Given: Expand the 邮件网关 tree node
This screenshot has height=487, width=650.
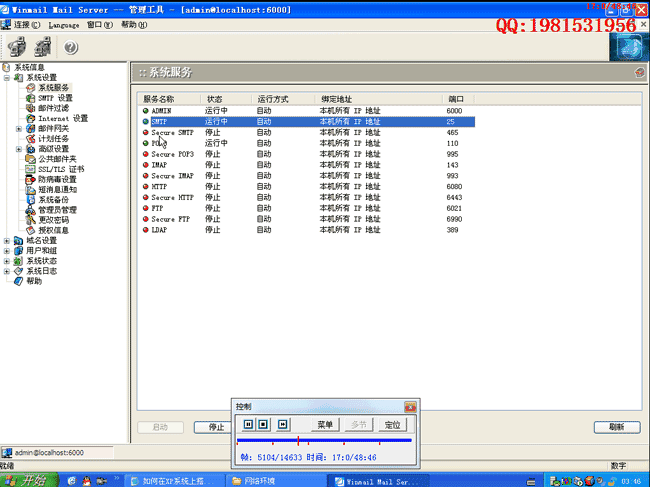Looking at the screenshot, I should pyautogui.click(x=19, y=129).
